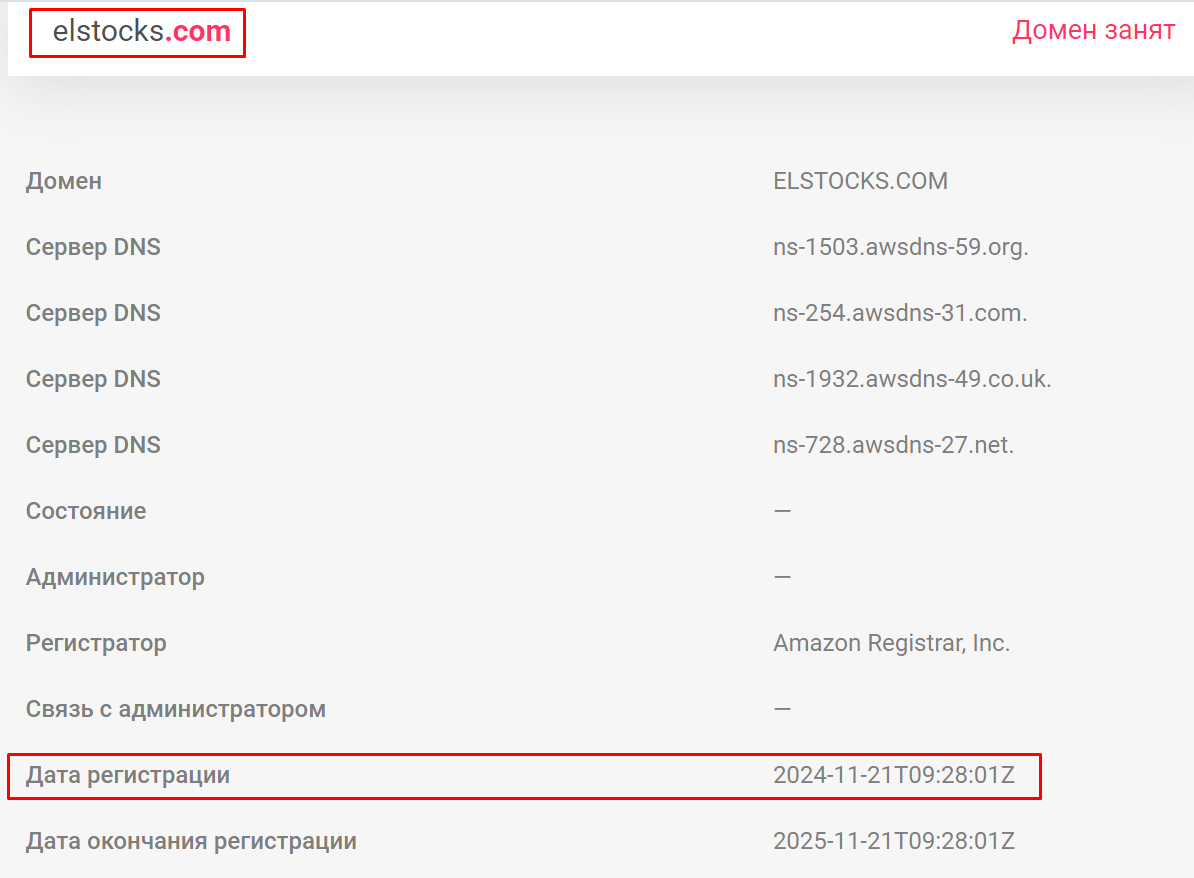This screenshot has height=878, width=1194.
Task: Click the dash value next to Администратор
Action: [782, 577]
